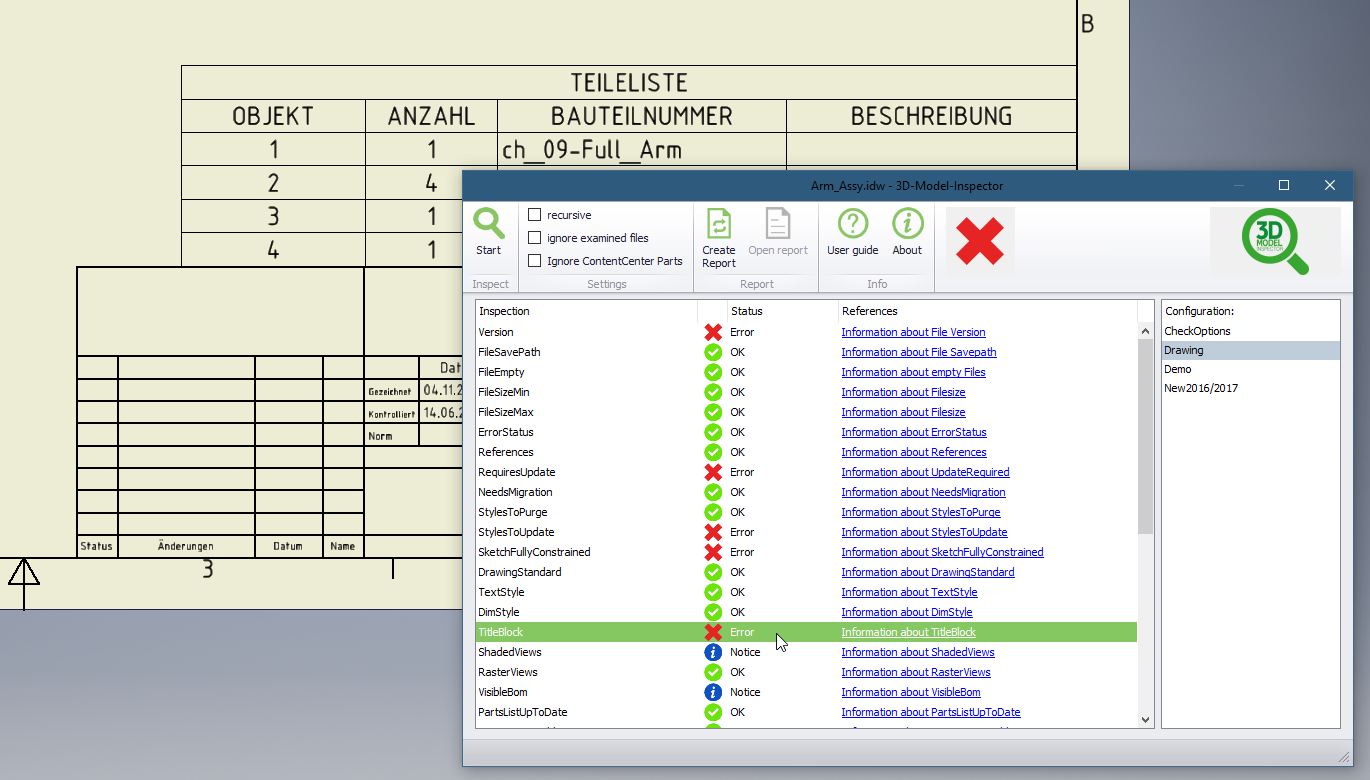Open Information about SketchFullyConstrained link
Viewport: 1370px width, 780px height.
942,552
